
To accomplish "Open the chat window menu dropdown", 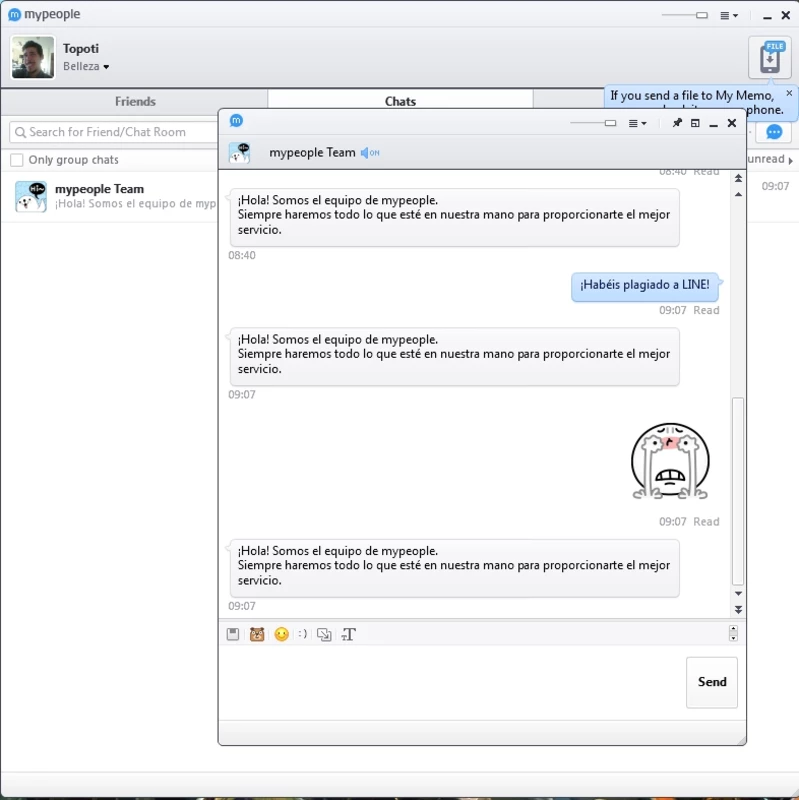I will coord(637,123).
